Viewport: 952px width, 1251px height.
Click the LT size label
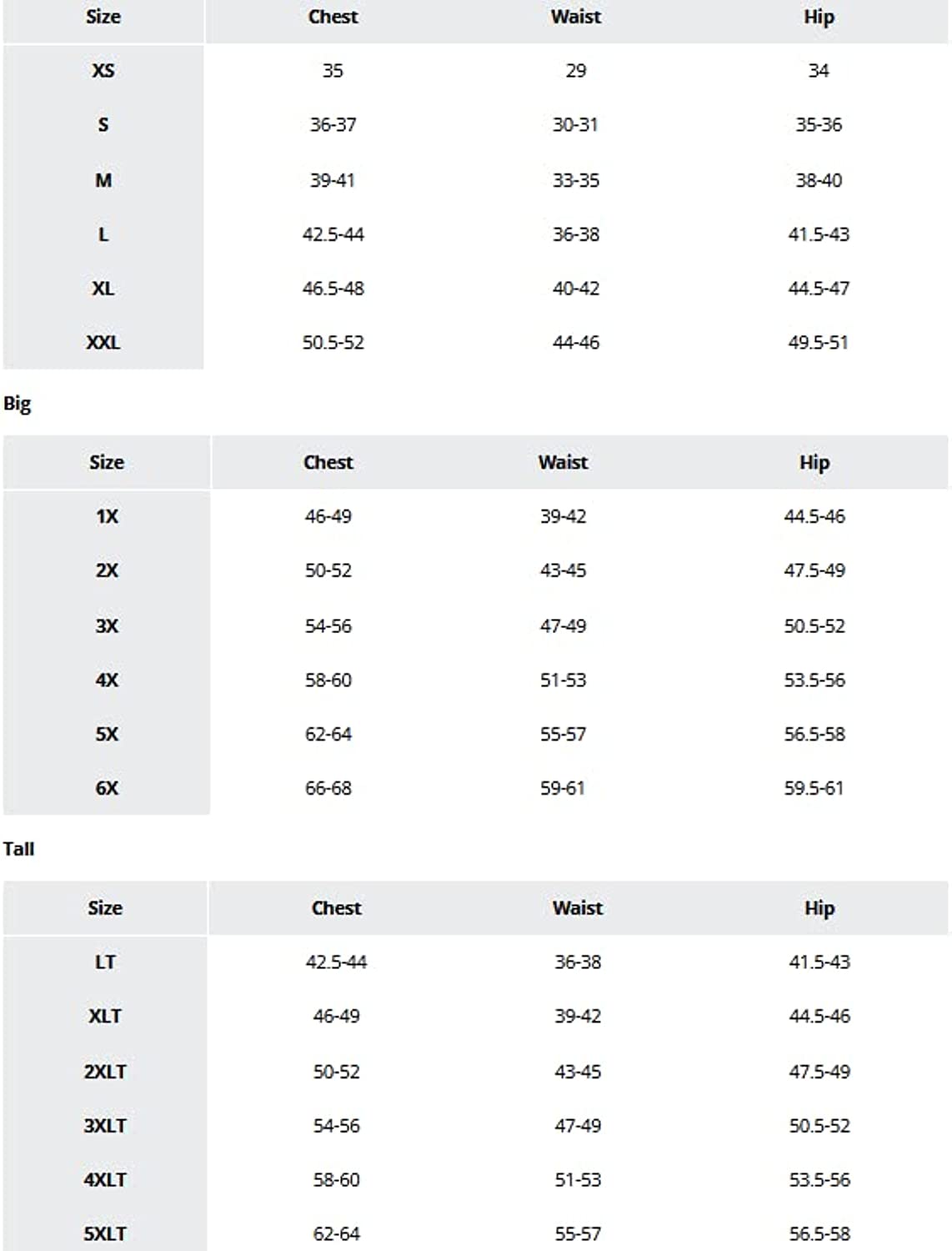[x=105, y=962]
